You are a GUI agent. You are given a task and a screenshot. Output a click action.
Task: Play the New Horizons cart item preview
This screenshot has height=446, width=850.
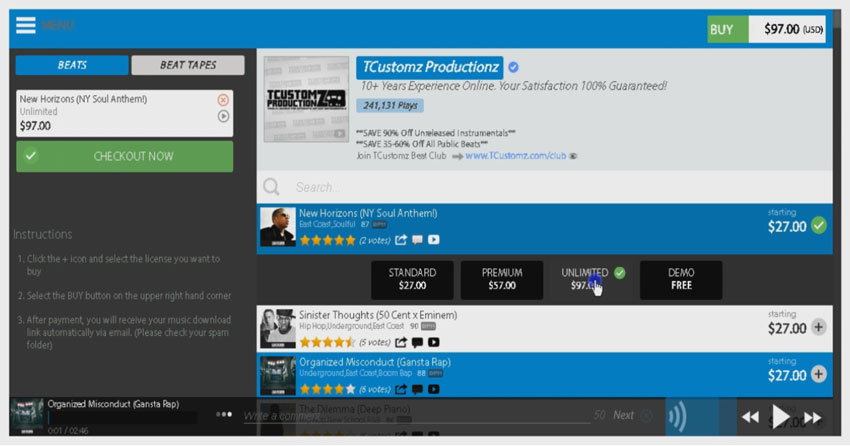click(x=223, y=116)
